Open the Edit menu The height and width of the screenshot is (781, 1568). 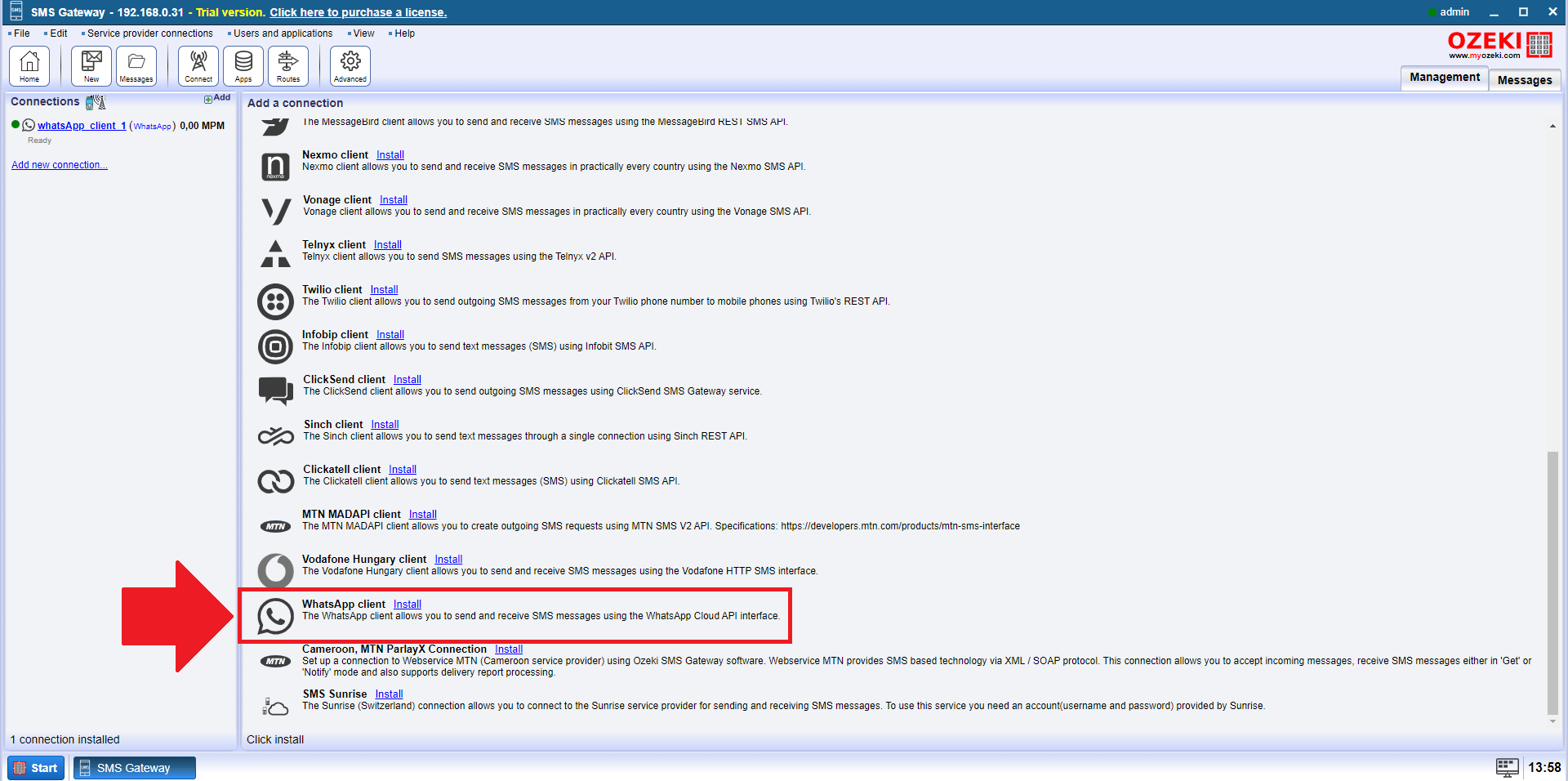click(58, 33)
